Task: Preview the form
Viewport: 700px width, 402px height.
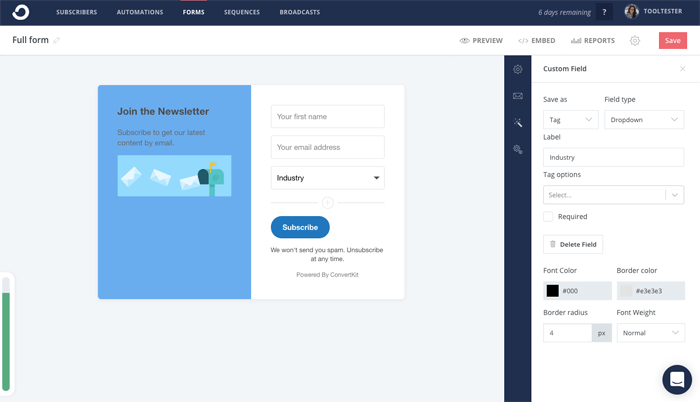Action: [481, 41]
